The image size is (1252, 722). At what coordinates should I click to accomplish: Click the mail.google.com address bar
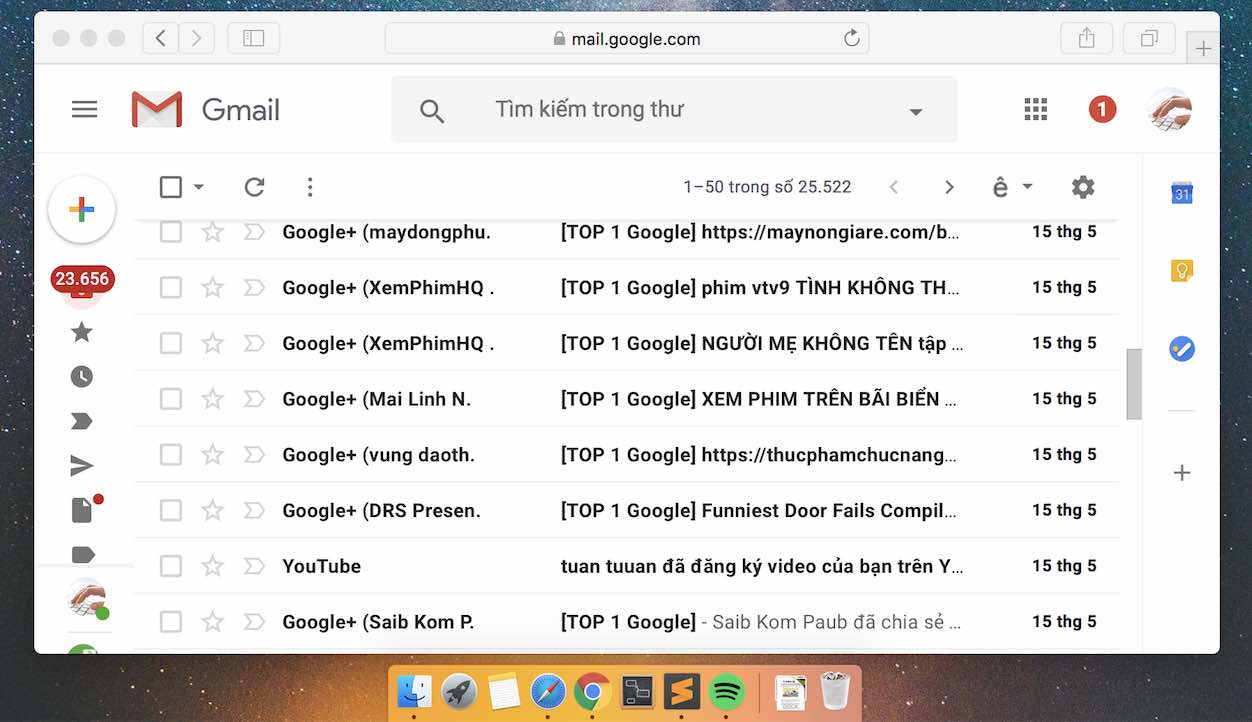pyautogui.click(x=627, y=39)
